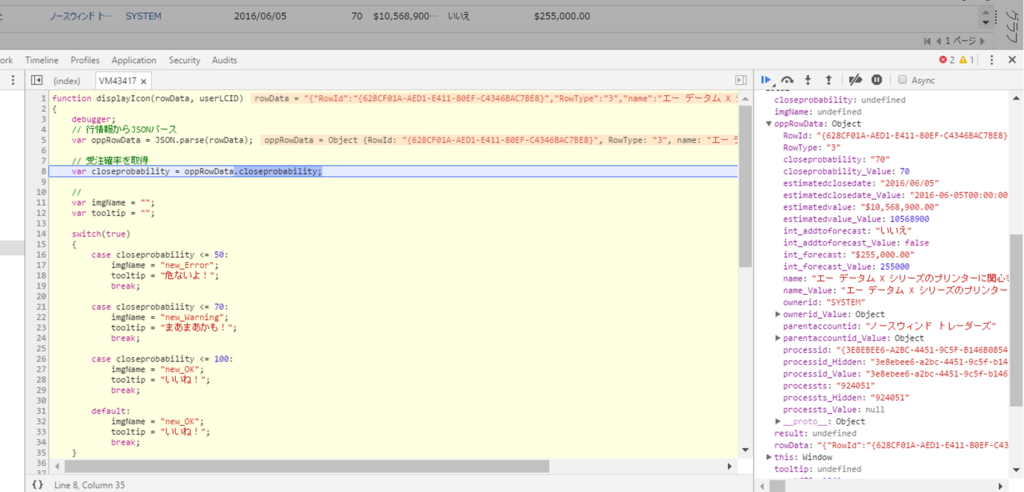This screenshot has height=492, width=1024.
Task: Select 'closeprobability_Value: 70' scope entry
Action: 846,171
